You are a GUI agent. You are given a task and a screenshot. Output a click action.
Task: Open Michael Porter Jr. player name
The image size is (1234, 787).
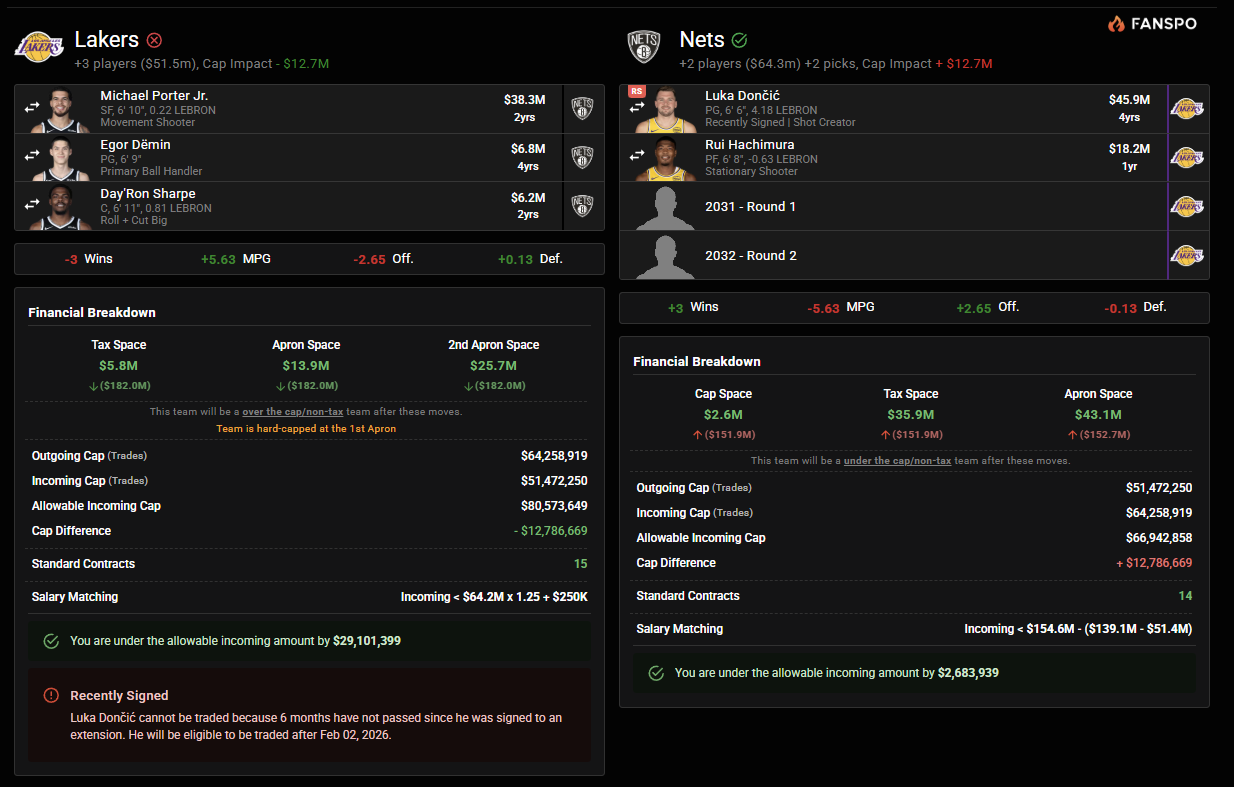point(154,96)
